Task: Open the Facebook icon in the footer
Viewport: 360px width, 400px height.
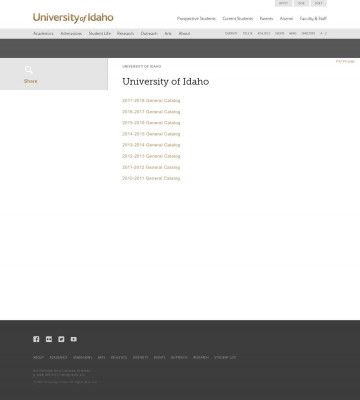Action: 36,339
